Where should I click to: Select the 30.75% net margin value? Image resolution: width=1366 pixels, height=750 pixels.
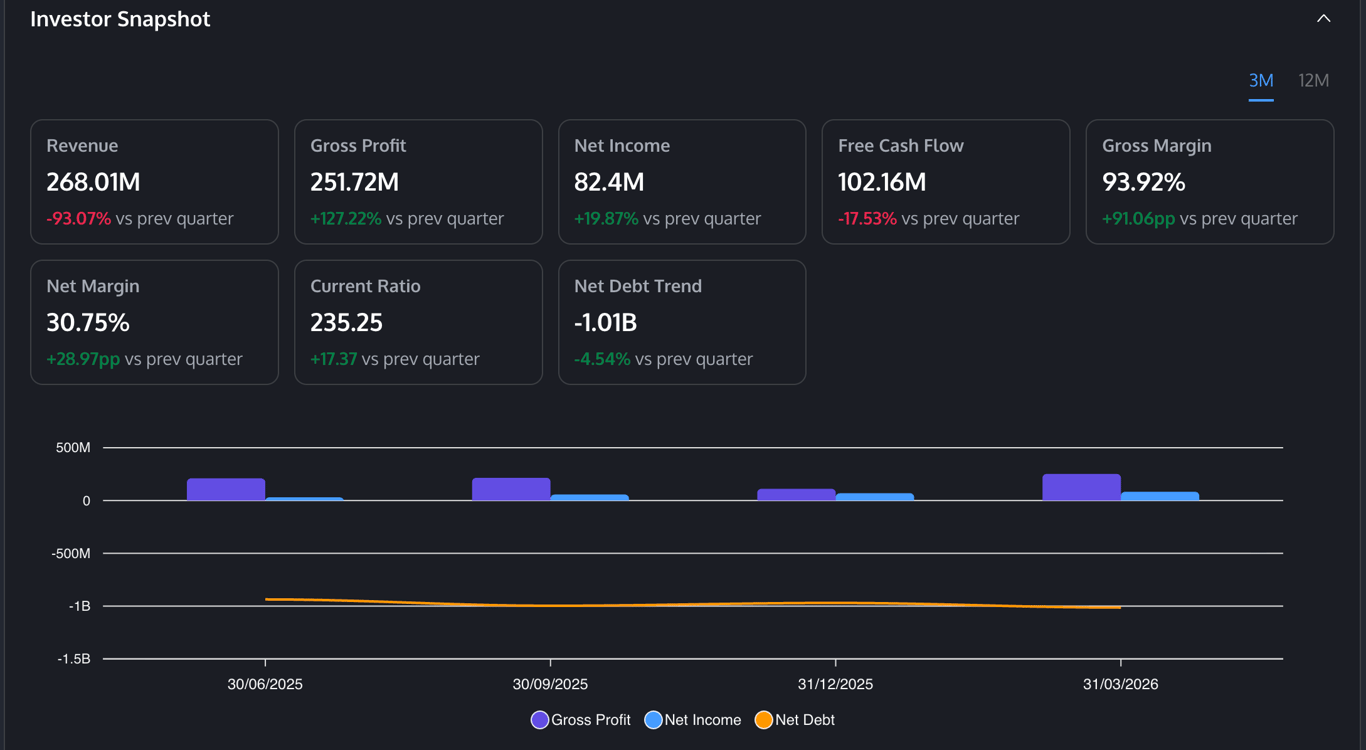tap(88, 322)
